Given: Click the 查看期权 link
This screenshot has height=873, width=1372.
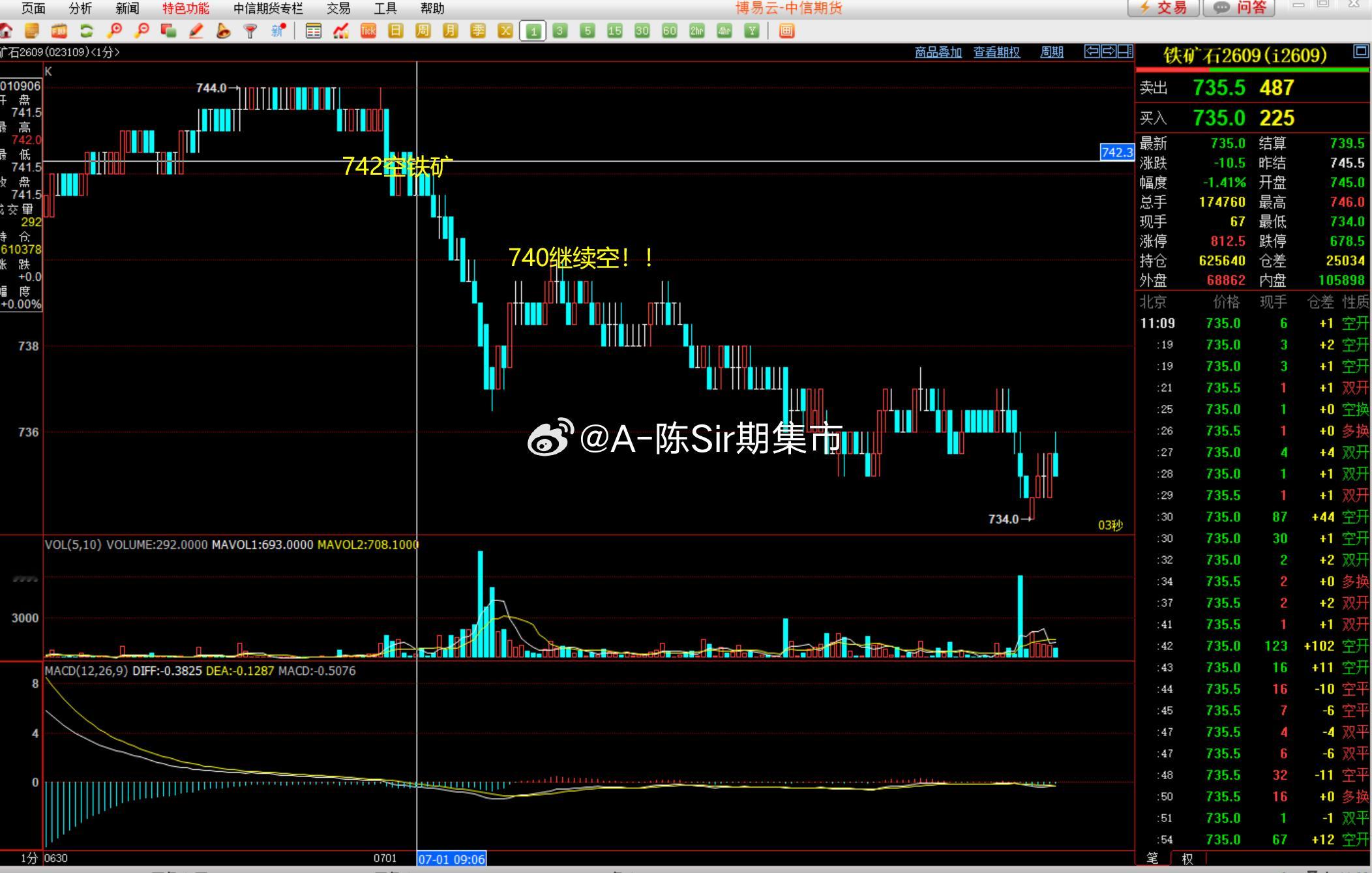Looking at the screenshot, I should (996, 52).
